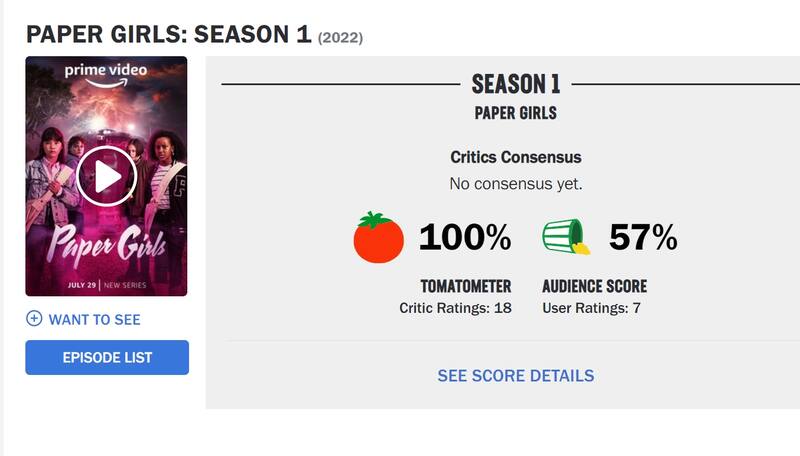Click the (2022) year beside title
The height and width of the screenshot is (456, 800).
[x=340, y=38]
